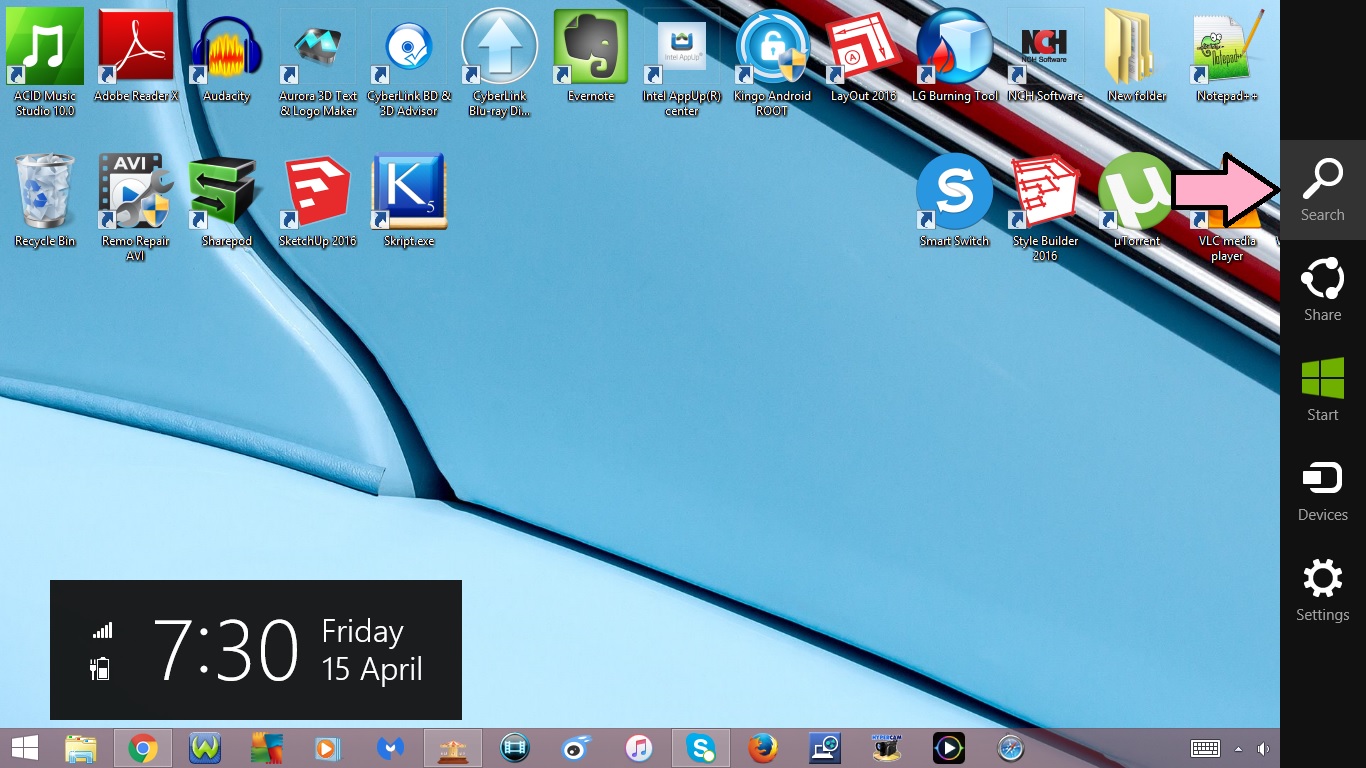Open iTunes from the taskbar

coord(639,748)
